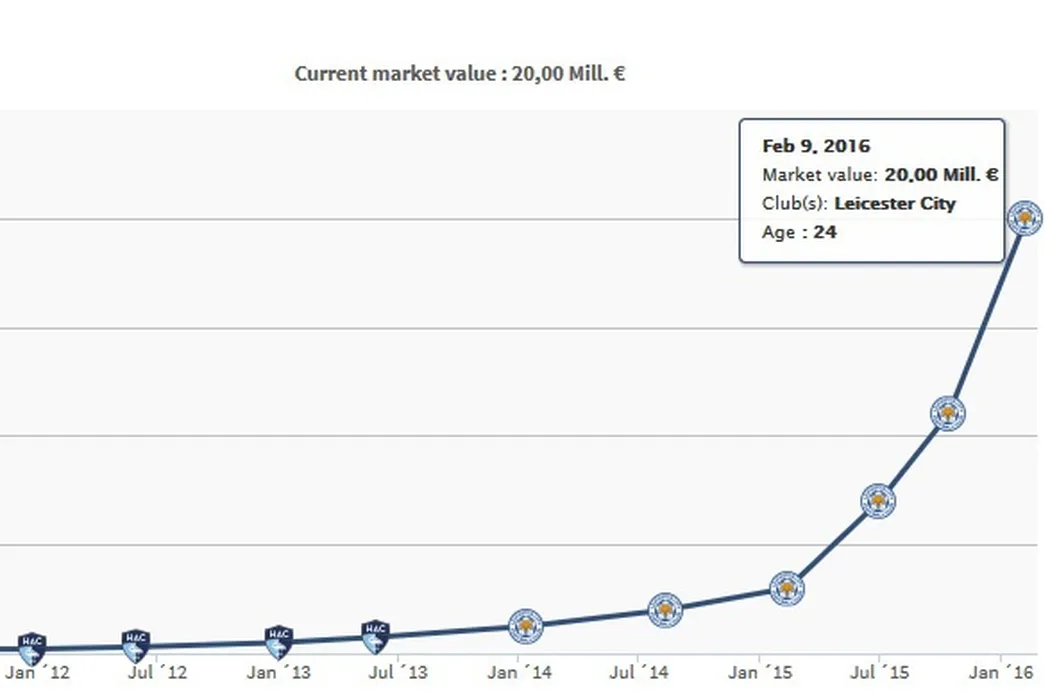The width and height of the screenshot is (1050, 700).
Task: Click the 'Feb 9, 2016' date in the tooltip
Action: 816,146
